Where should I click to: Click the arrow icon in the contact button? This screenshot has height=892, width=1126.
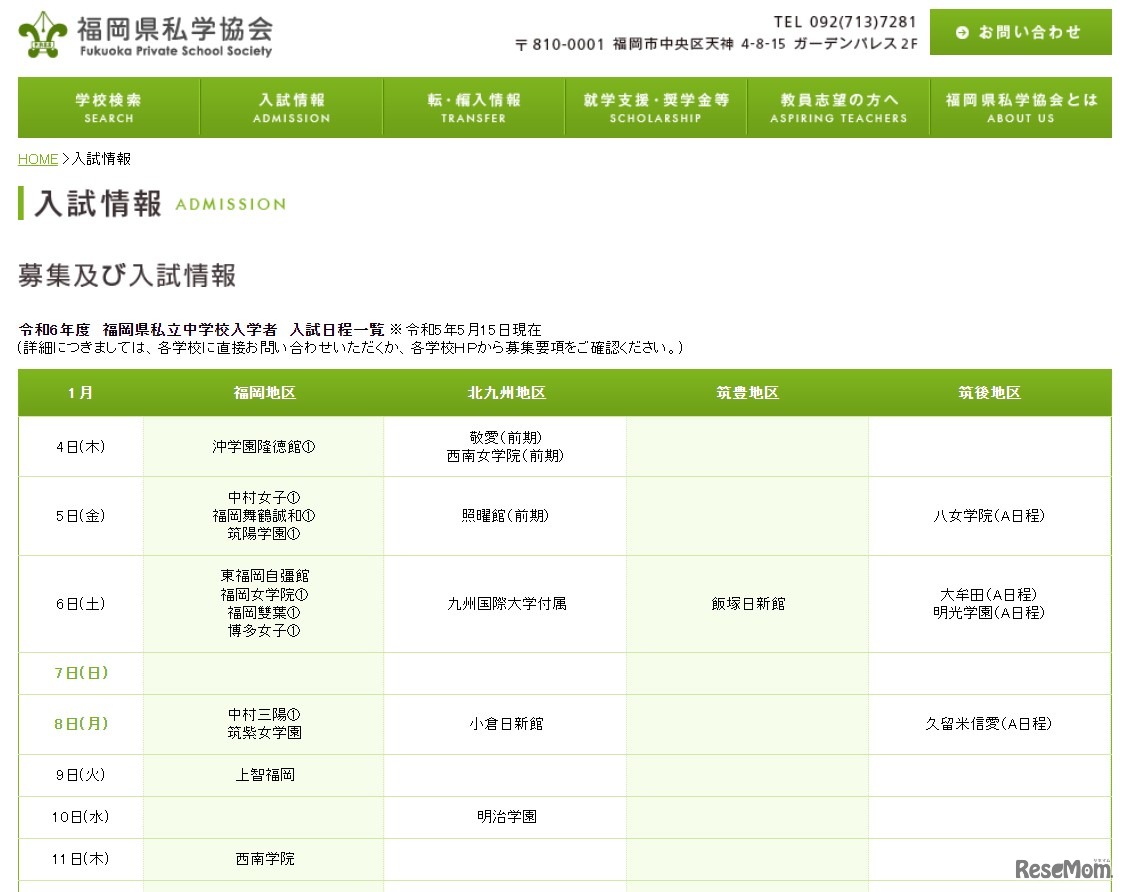point(962,32)
